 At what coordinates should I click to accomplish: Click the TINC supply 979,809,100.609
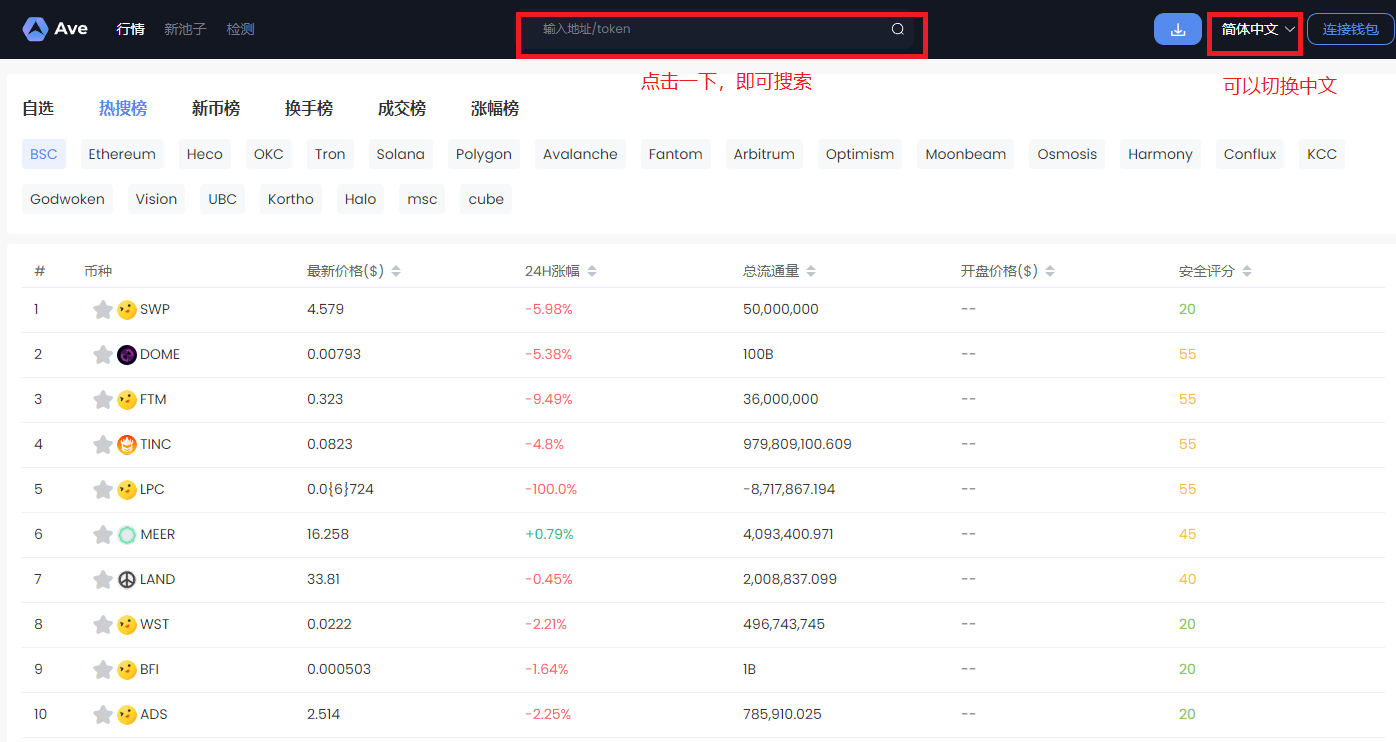[797, 445]
